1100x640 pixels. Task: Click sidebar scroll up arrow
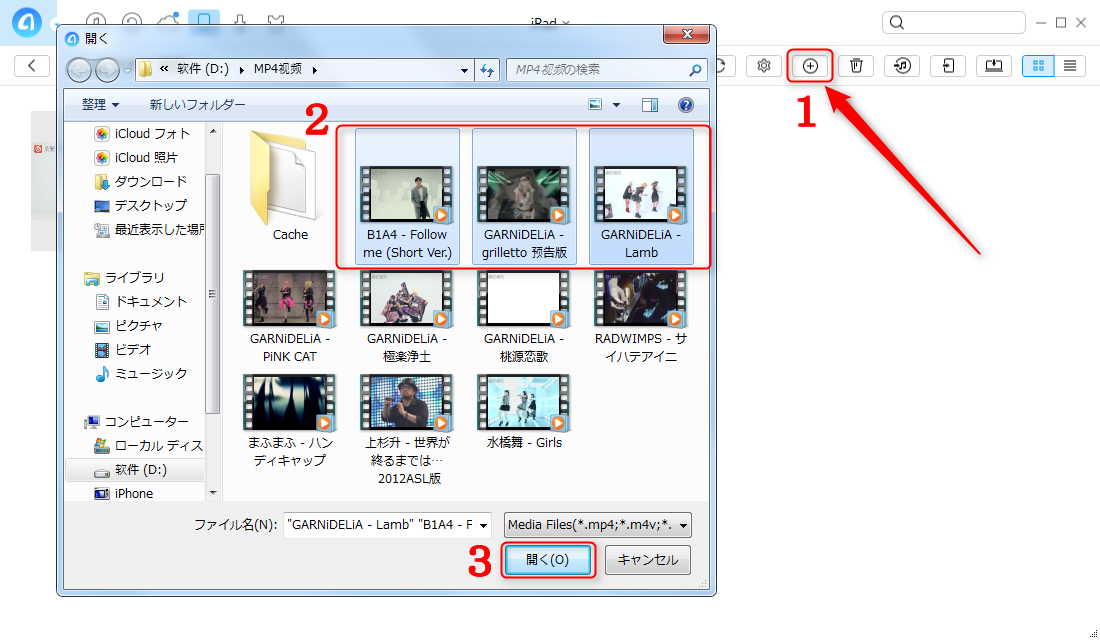(213, 131)
